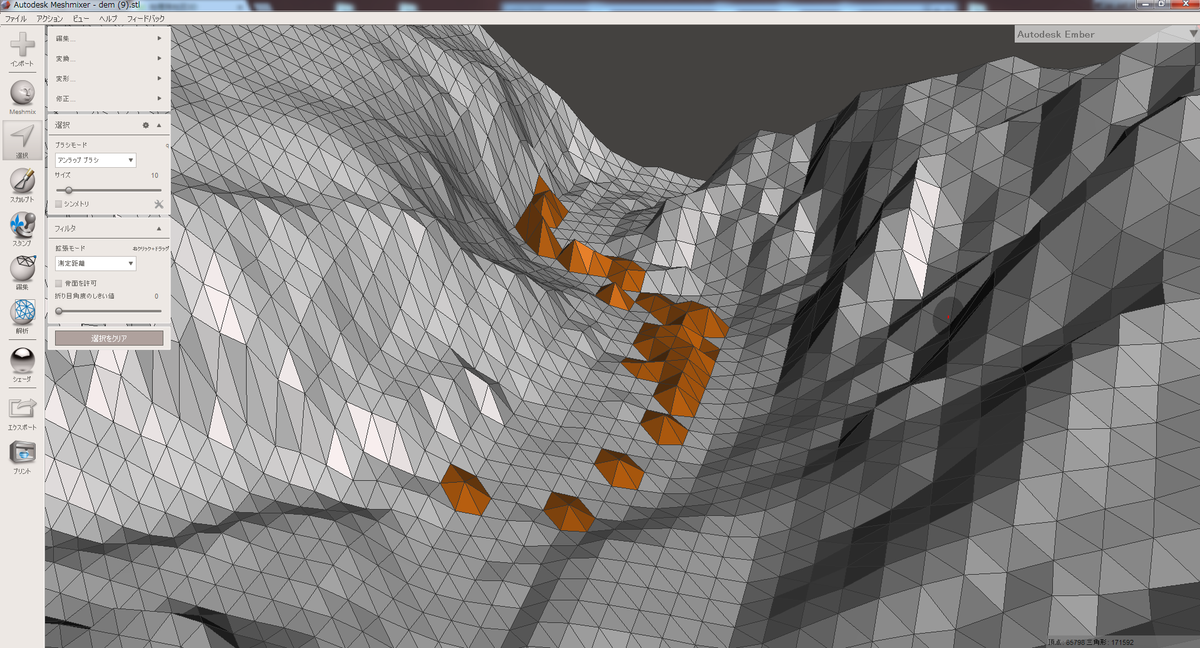Image resolution: width=1200 pixels, height=648 pixels.
Task: Click the 拡張モード label
Action: click(x=71, y=248)
